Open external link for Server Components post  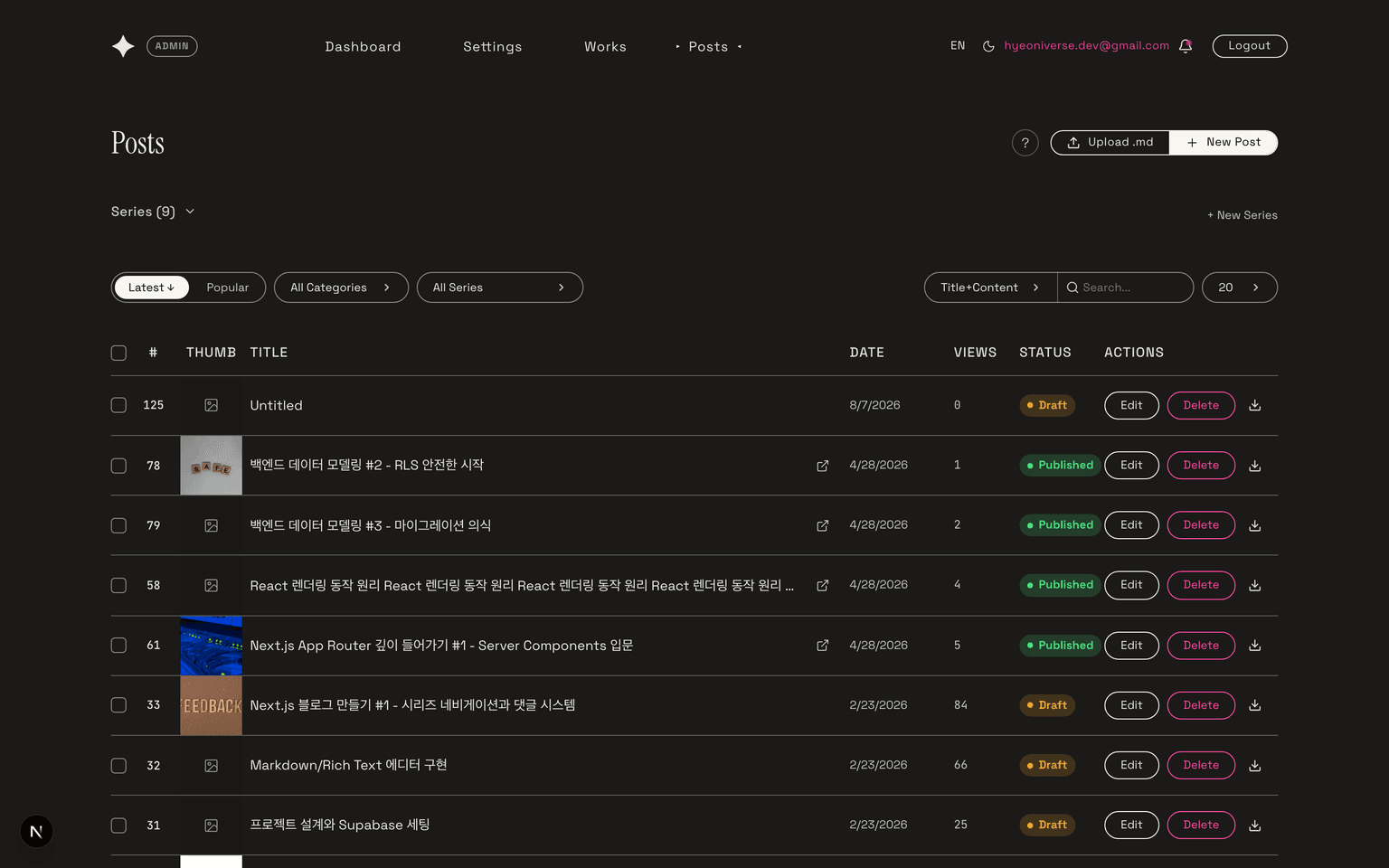click(823, 646)
